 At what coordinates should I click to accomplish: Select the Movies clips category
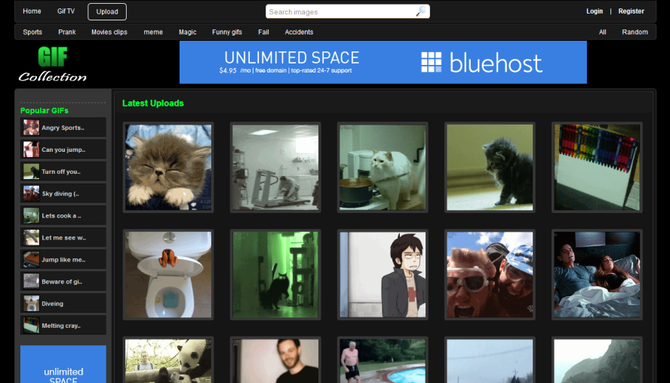coord(109,32)
